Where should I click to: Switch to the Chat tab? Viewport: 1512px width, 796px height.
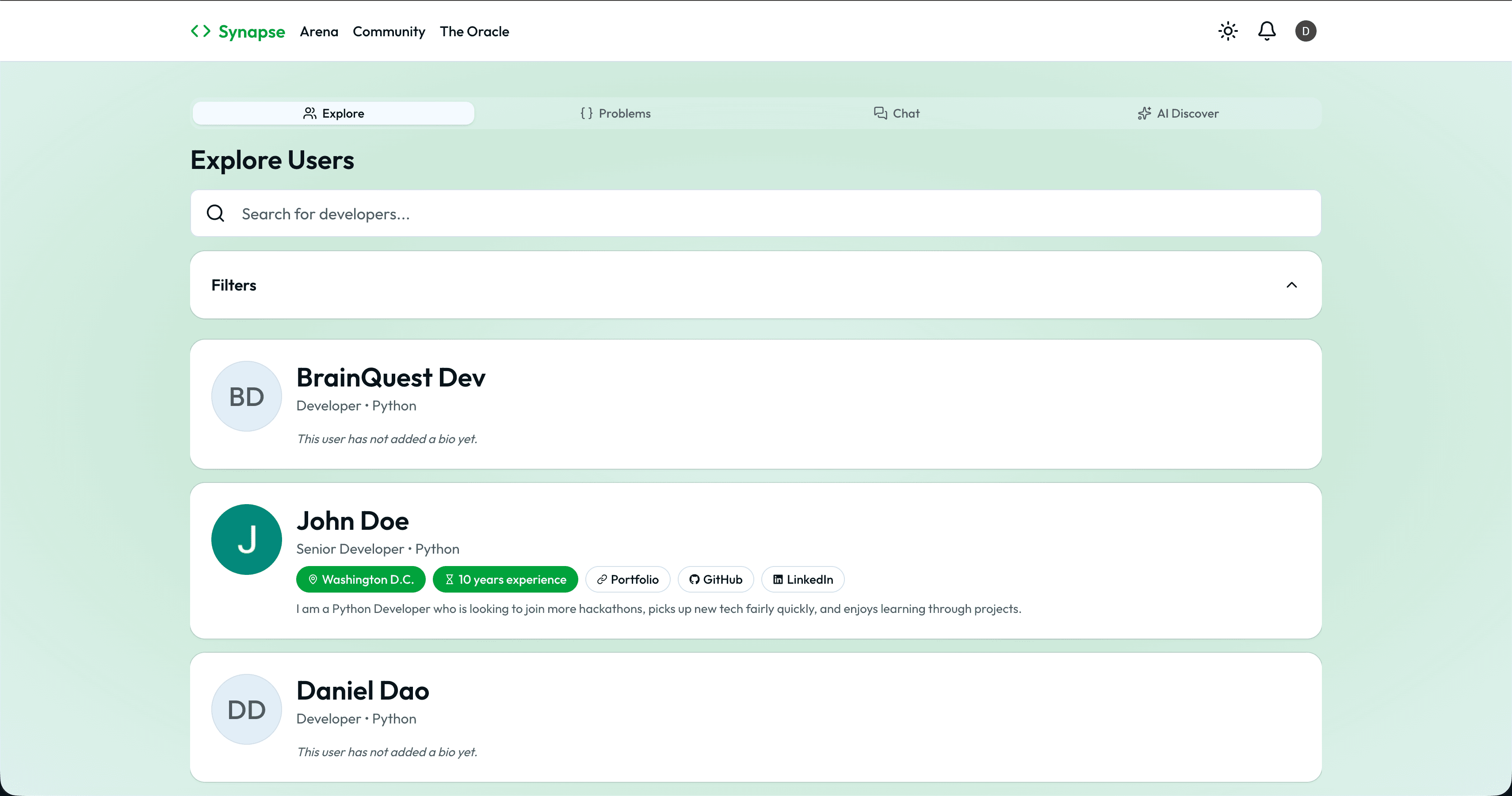[897, 113]
